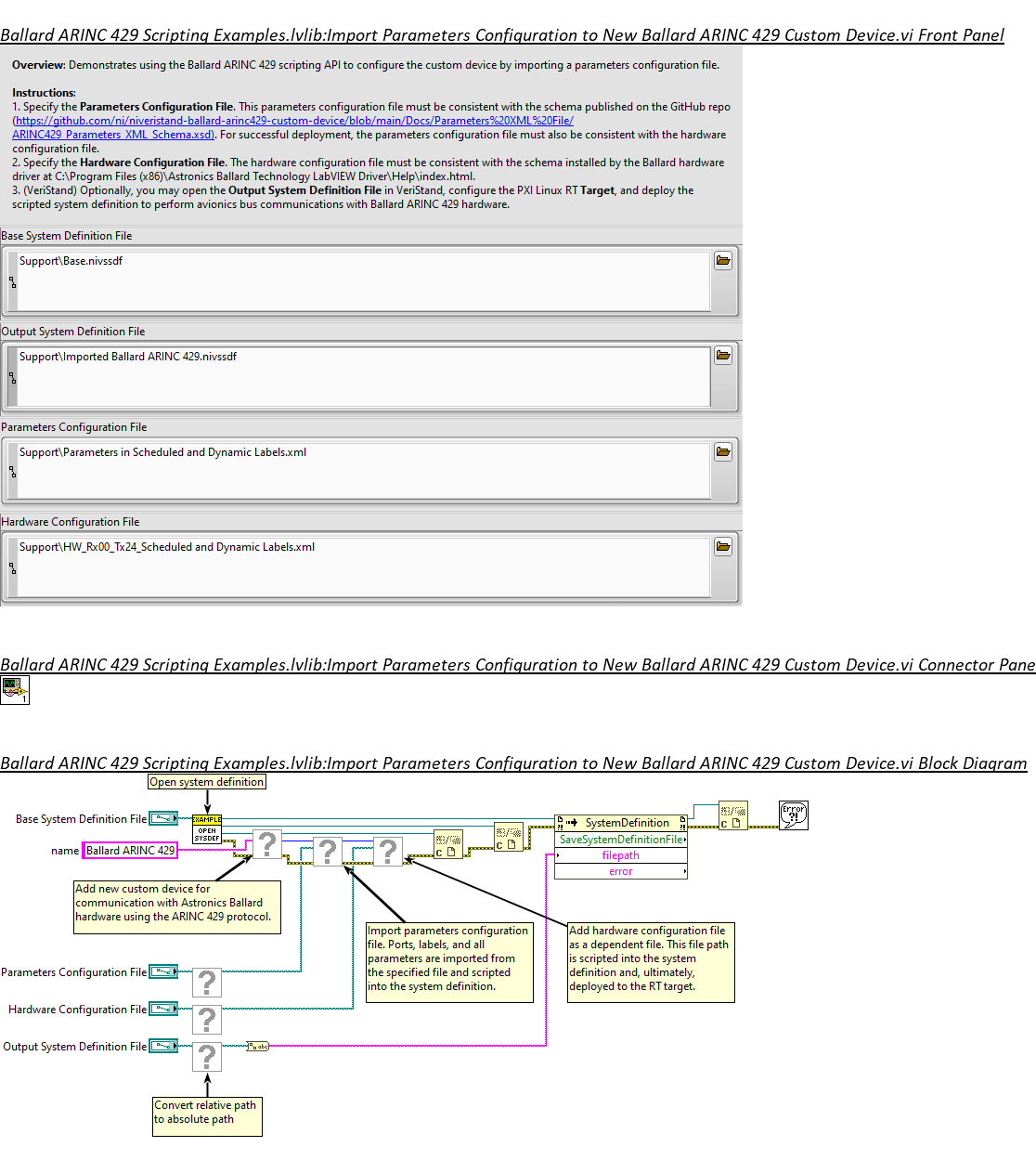The image size is (1036, 1160).
Task: Select the import parameters configuration missing subVI node
Action: pyautogui.click(x=328, y=851)
